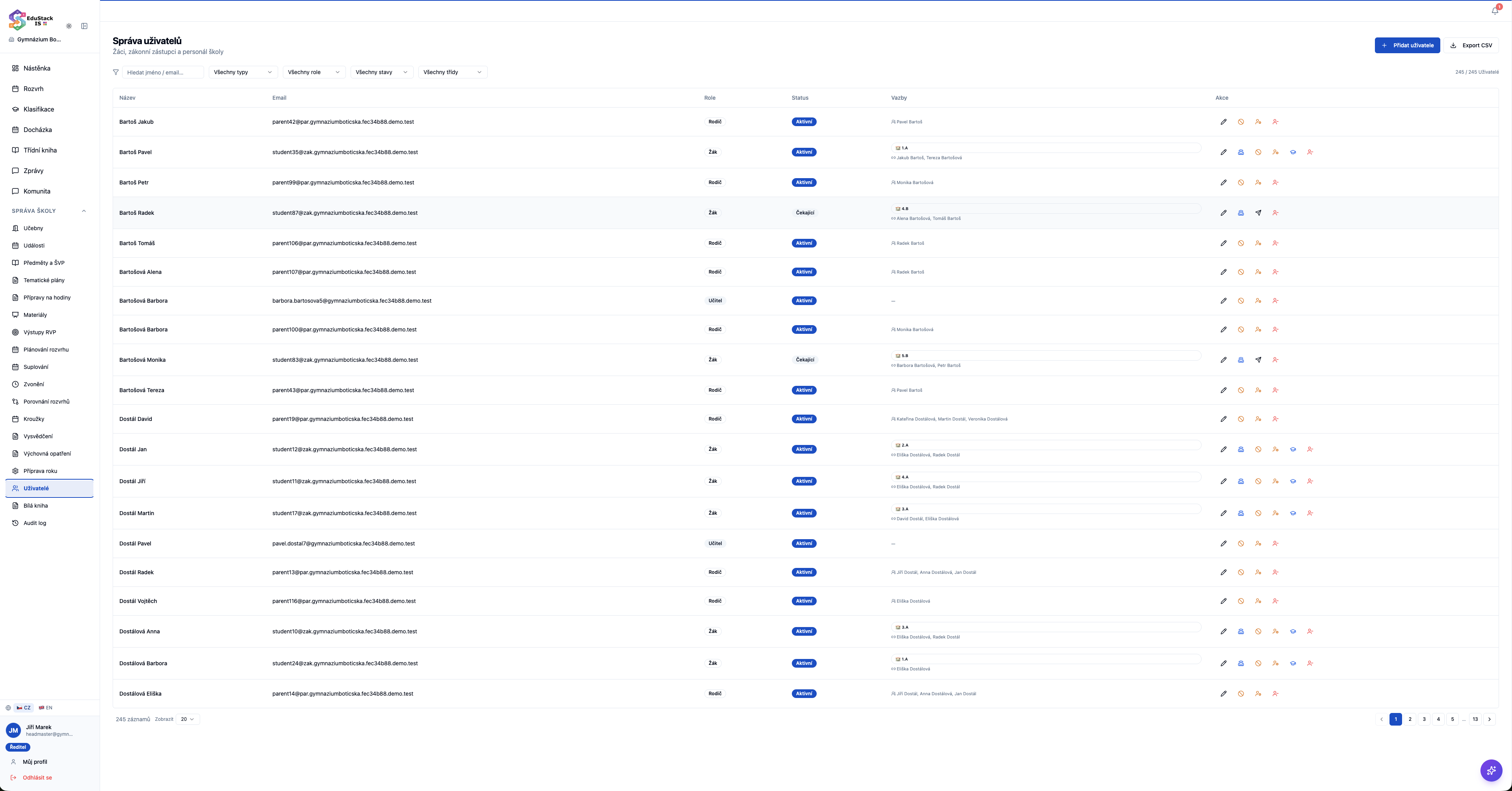Screen dimensions: 1512x791
Task: Go to next page arrow in pagination
Action: click(1489, 719)
